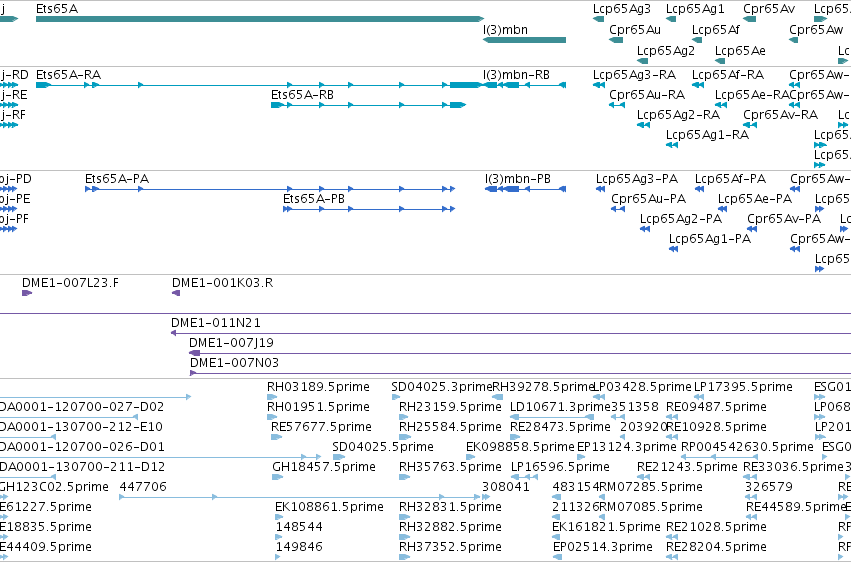Click the RH01951.5prime EST

pos(272,417)
